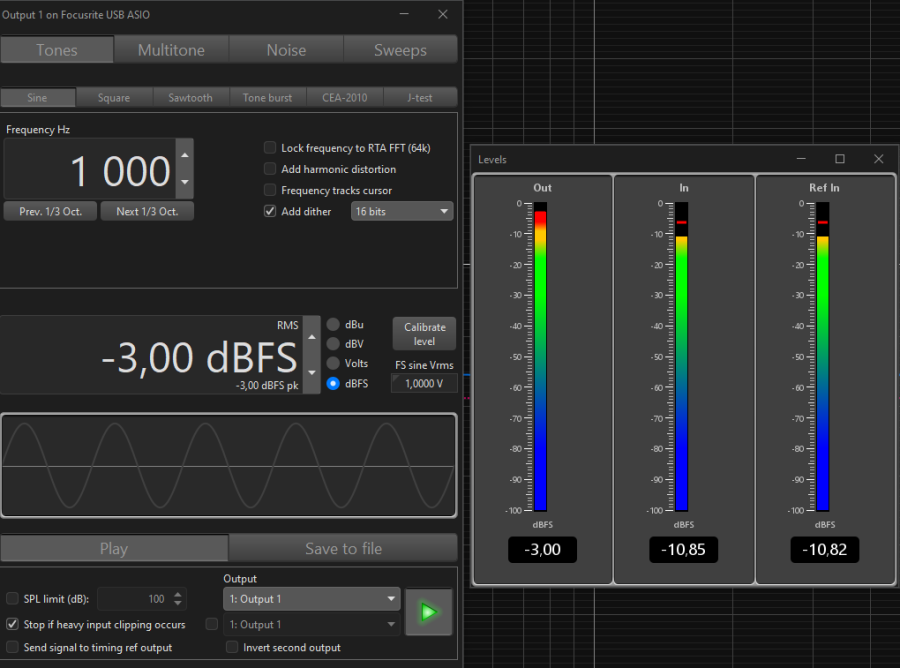900x668 pixels.
Task: Enable Add harmonic distortion checkbox
Action: [270, 169]
